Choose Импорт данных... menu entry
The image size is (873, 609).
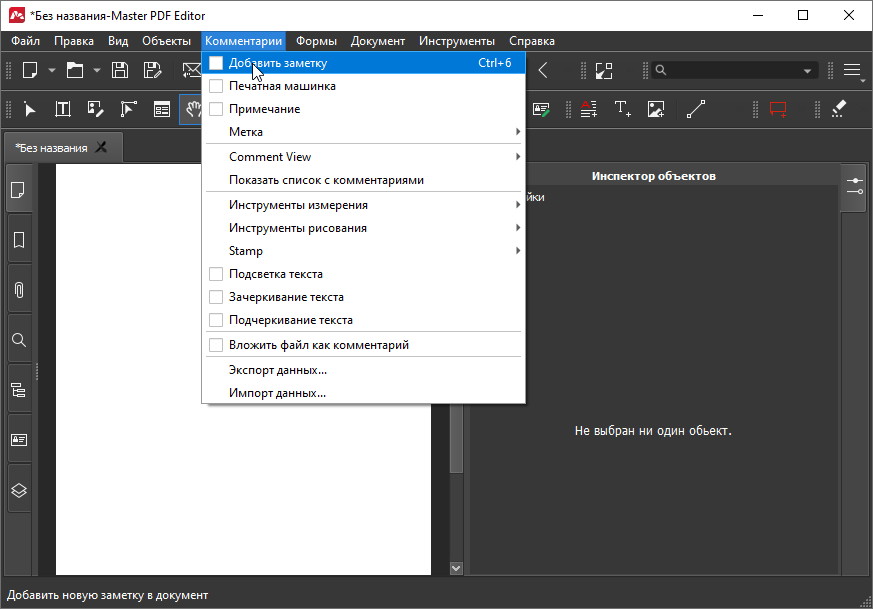(364, 393)
